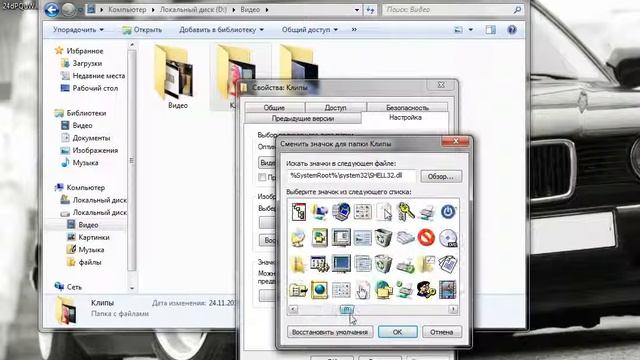Choose the stack of documents icon
Screen dimensions: 640x360
(447, 264)
